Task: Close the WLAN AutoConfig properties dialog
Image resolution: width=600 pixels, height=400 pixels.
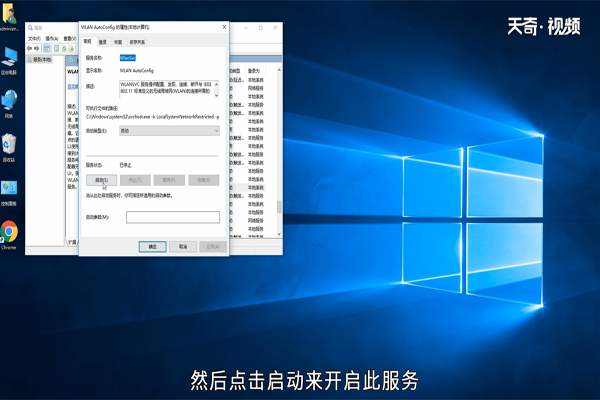Action: [x=224, y=27]
